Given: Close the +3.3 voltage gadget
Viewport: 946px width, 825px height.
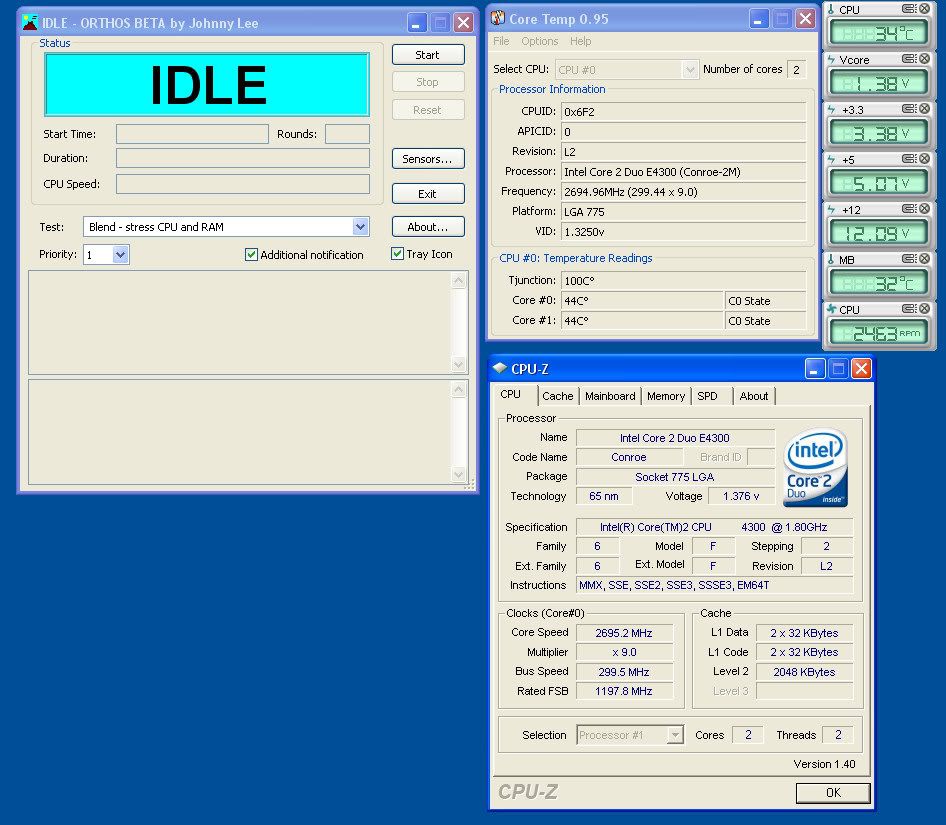Looking at the screenshot, I should (x=924, y=109).
